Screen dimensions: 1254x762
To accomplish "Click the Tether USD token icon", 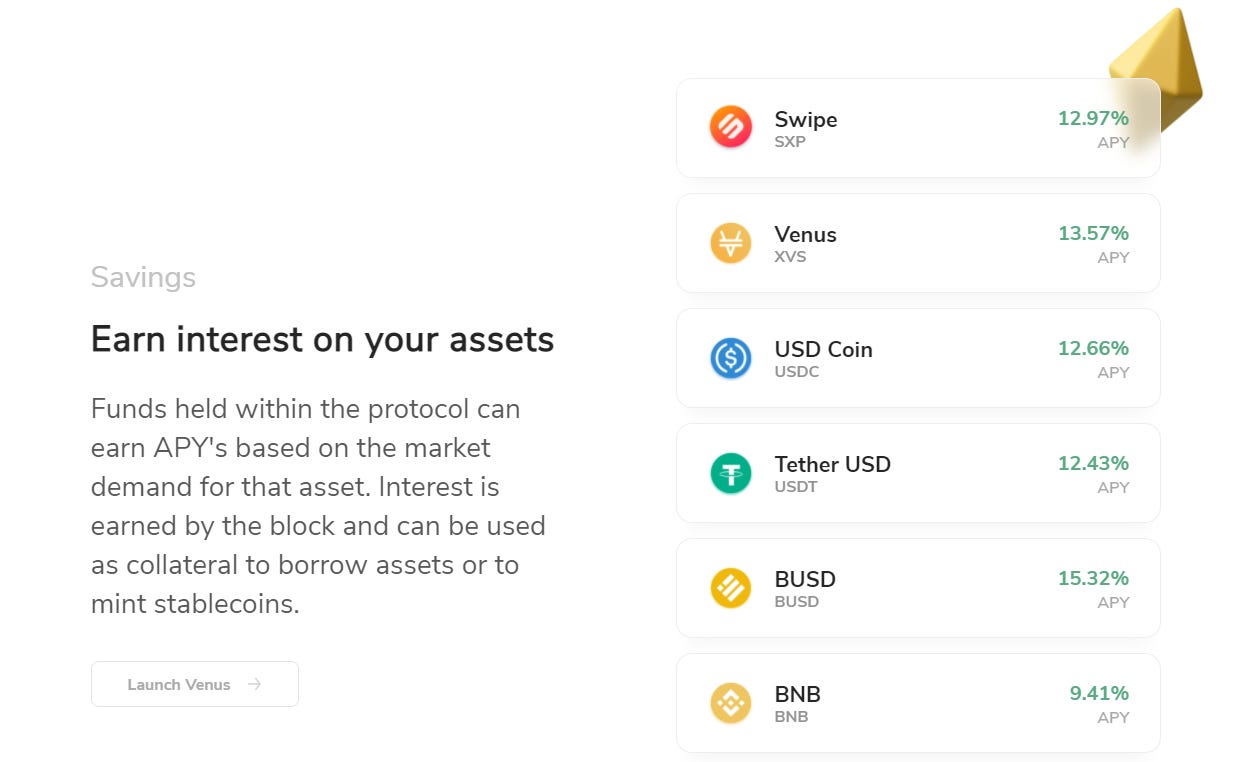I will (x=730, y=473).
